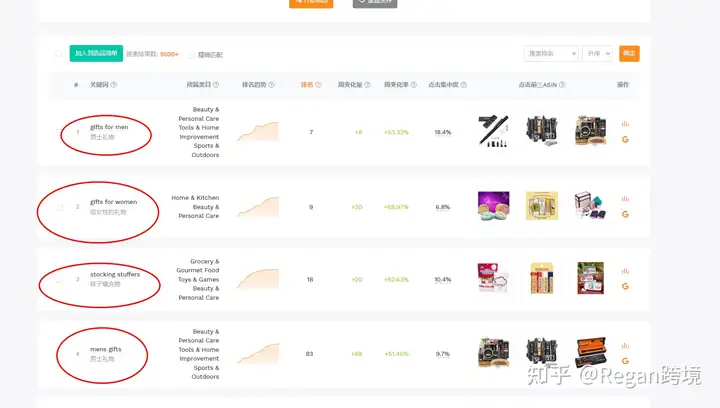Image resolution: width=720 pixels, height=408 pixels.
Task: Click Google G icon for mens gifts
Action: pos(625,361)
